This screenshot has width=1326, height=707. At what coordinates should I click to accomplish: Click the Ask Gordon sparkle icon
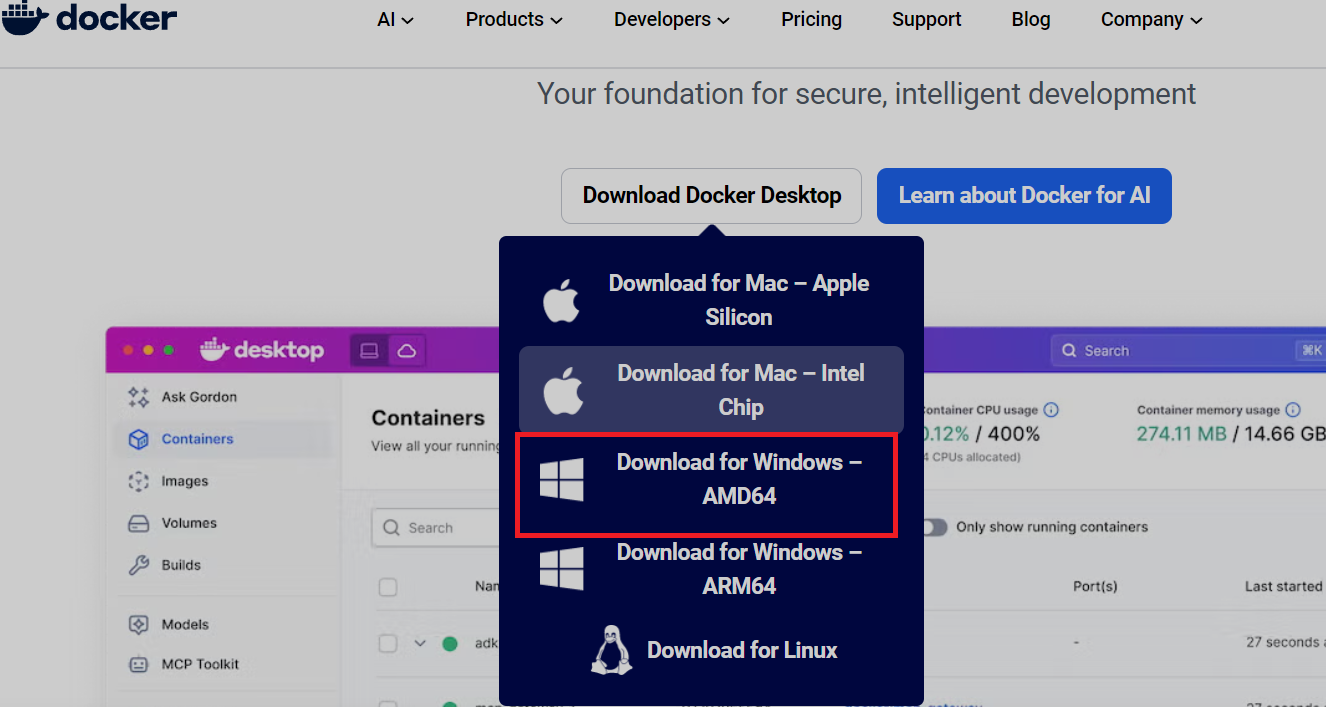point(139,397)
